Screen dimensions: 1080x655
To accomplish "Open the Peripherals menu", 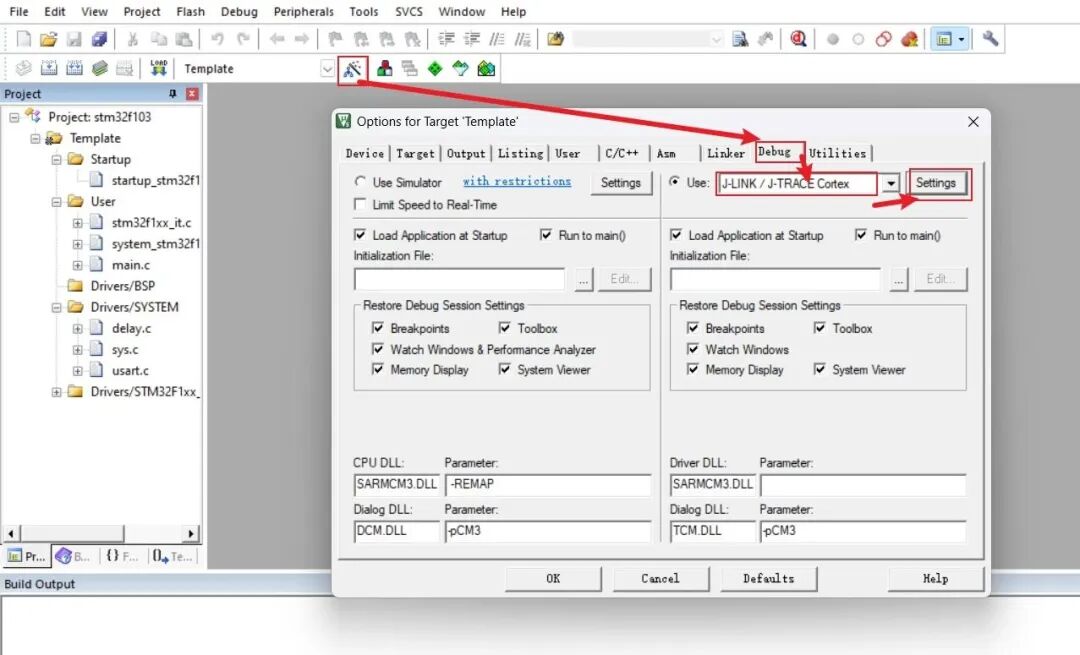I will pyautogui.click(x=304, y=12).
